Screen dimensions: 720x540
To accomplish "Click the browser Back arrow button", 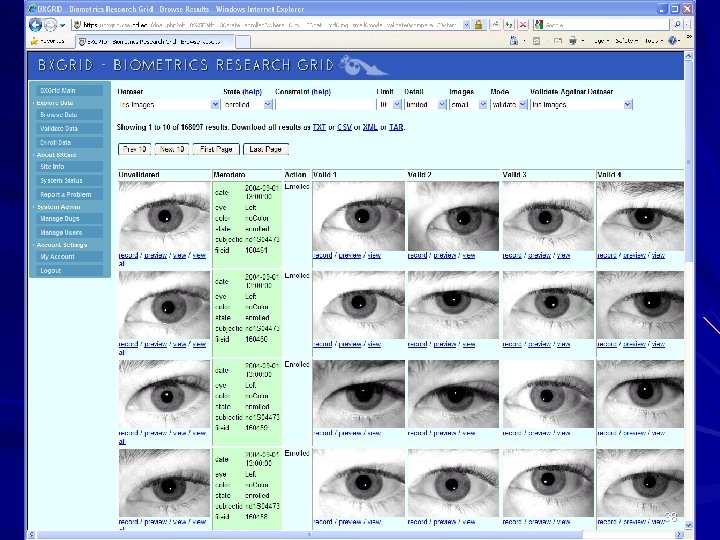I will tap(35, 25).
